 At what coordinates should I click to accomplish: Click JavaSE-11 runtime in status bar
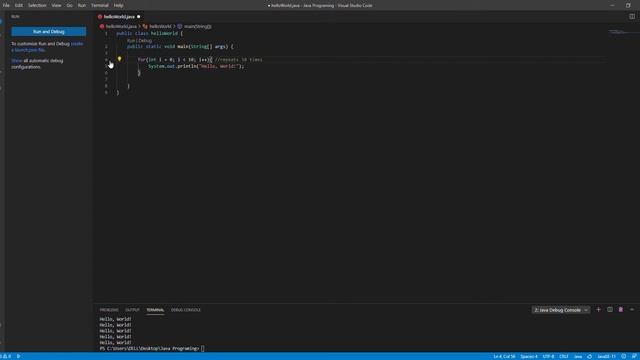tap(607, 356)
